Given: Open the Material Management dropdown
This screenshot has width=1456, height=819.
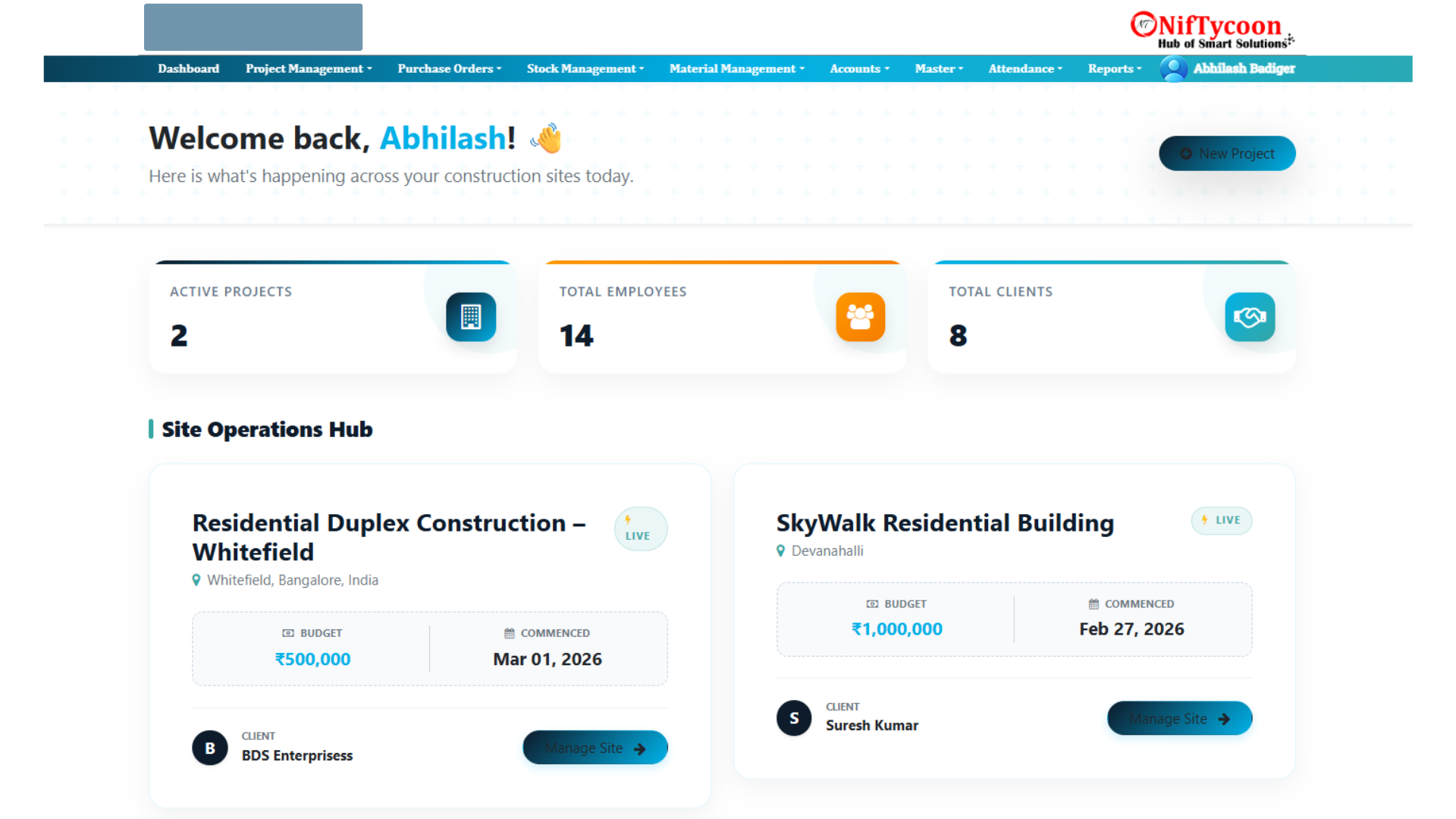Looking at the screenshot, I should [736, 69].
